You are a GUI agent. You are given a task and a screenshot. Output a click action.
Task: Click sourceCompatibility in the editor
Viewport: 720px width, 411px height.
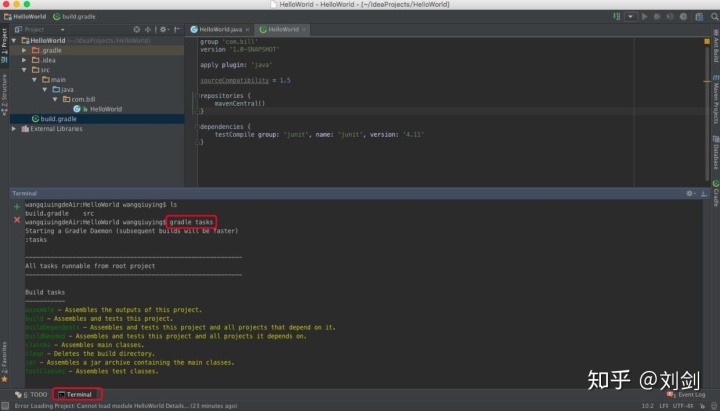[234, 80]
